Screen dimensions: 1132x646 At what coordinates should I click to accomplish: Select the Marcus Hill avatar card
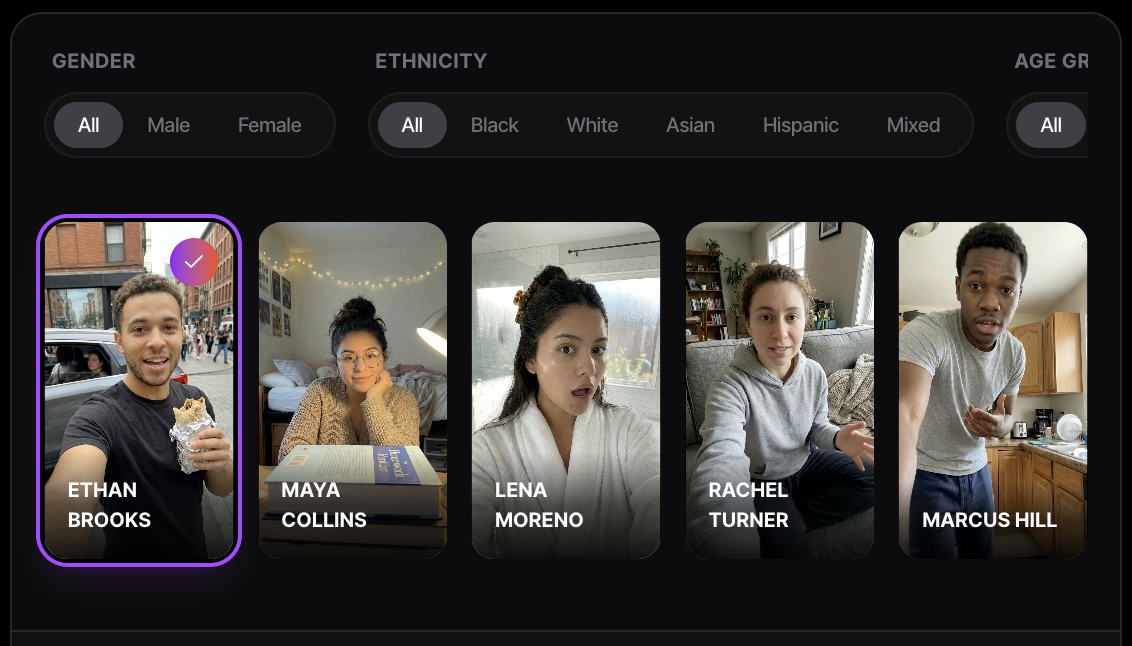pos(993,390)
